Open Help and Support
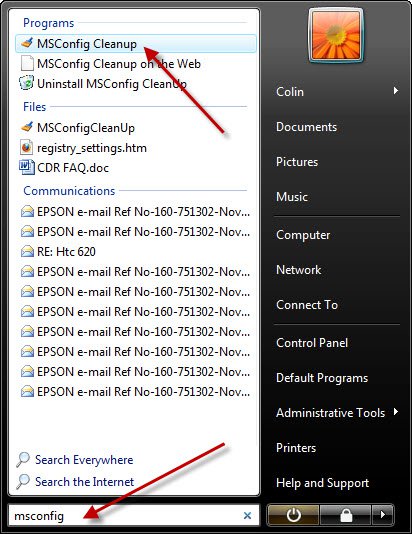The width and height of the screenshot is (412, 534). click(x=322, y=483)
